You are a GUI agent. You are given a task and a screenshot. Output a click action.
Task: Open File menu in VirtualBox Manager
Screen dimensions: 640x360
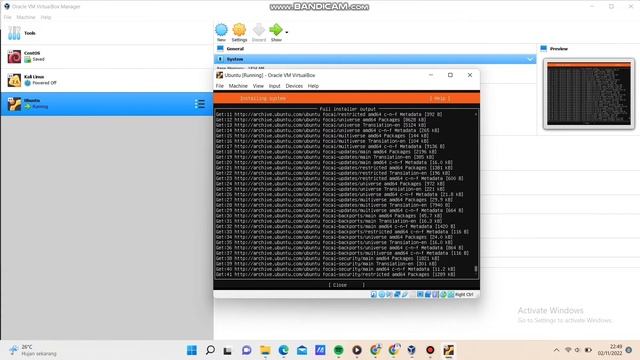(8, 17)
